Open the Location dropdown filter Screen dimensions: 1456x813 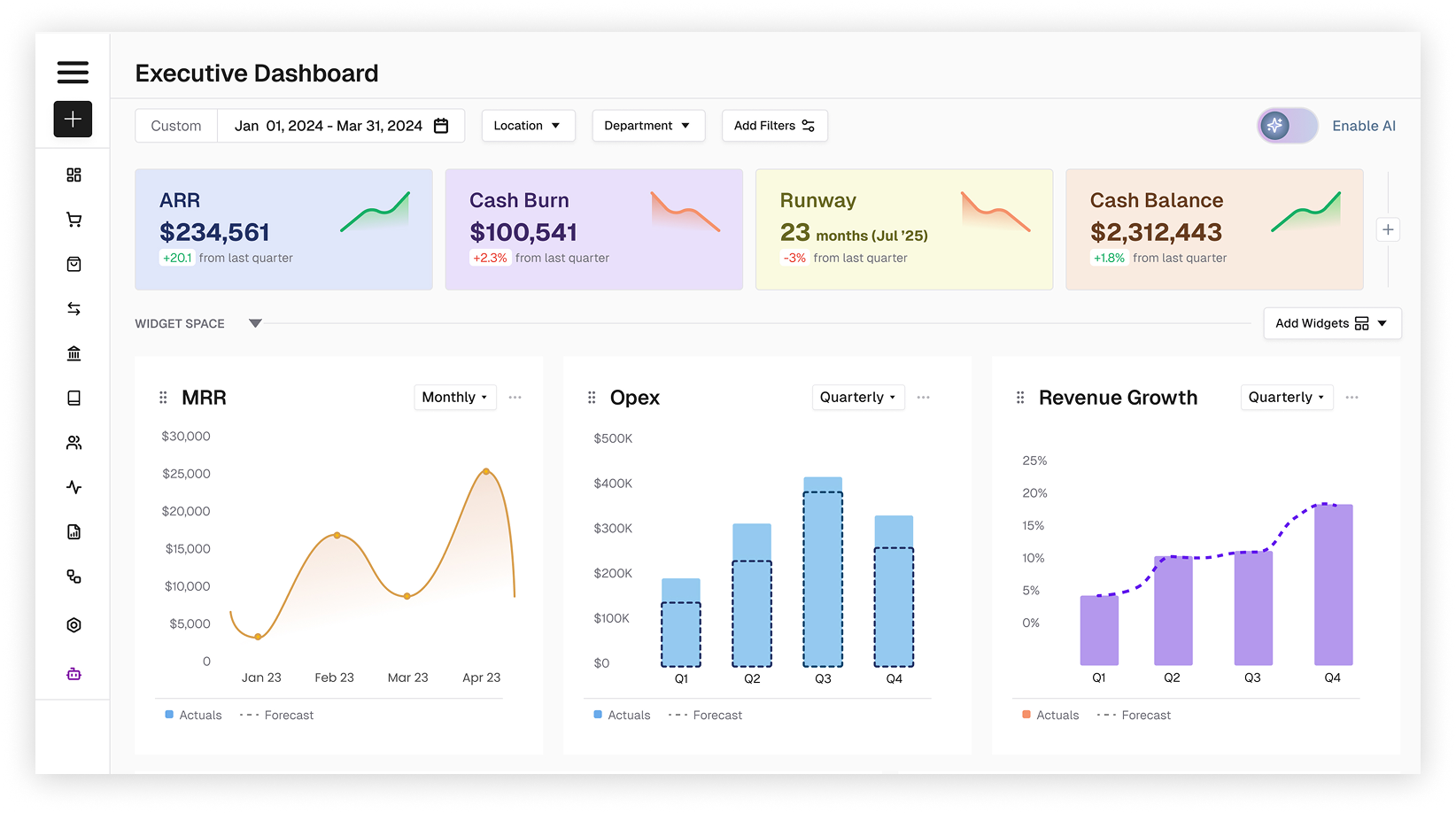coord(528,126)
